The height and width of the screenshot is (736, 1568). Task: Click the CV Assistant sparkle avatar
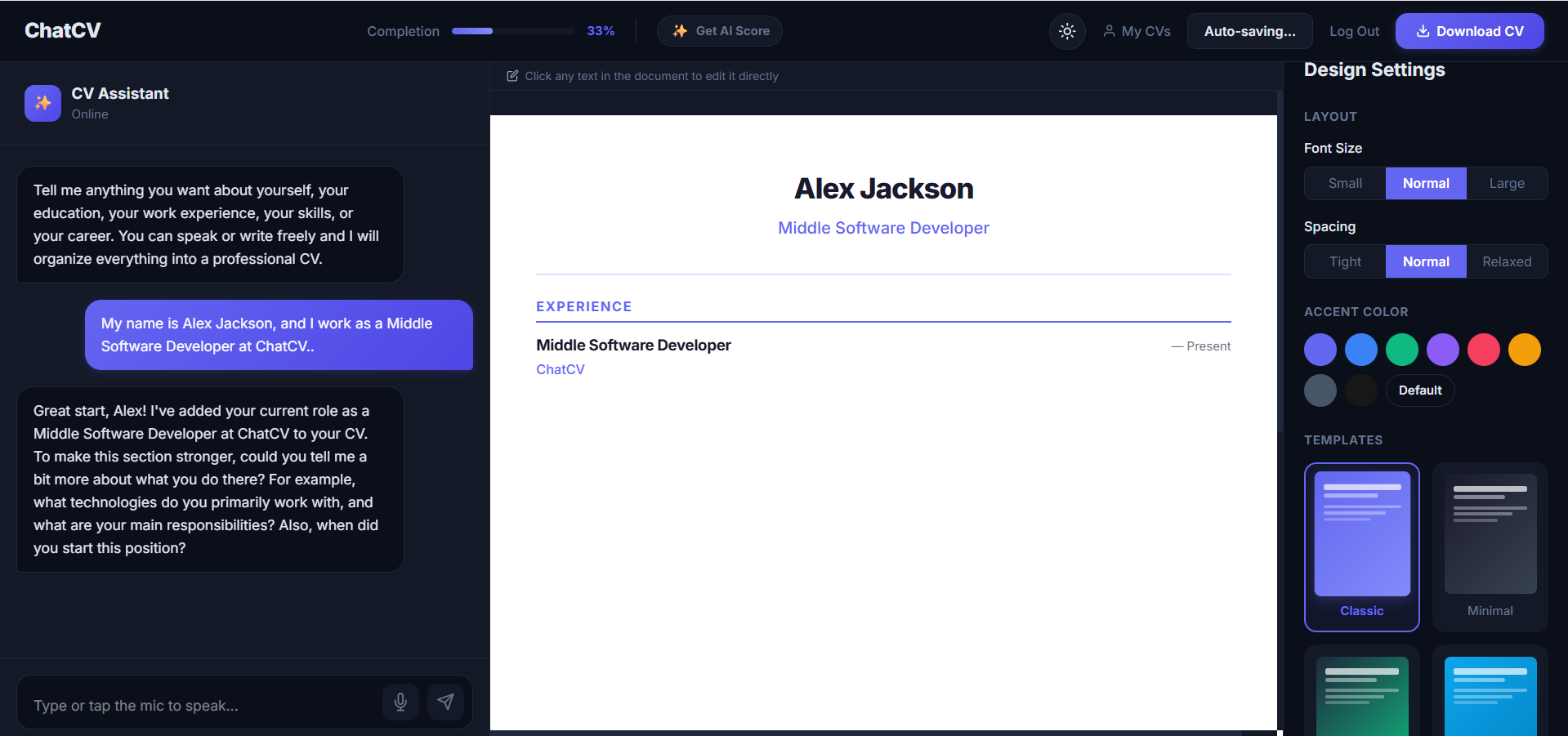[42, 103]
